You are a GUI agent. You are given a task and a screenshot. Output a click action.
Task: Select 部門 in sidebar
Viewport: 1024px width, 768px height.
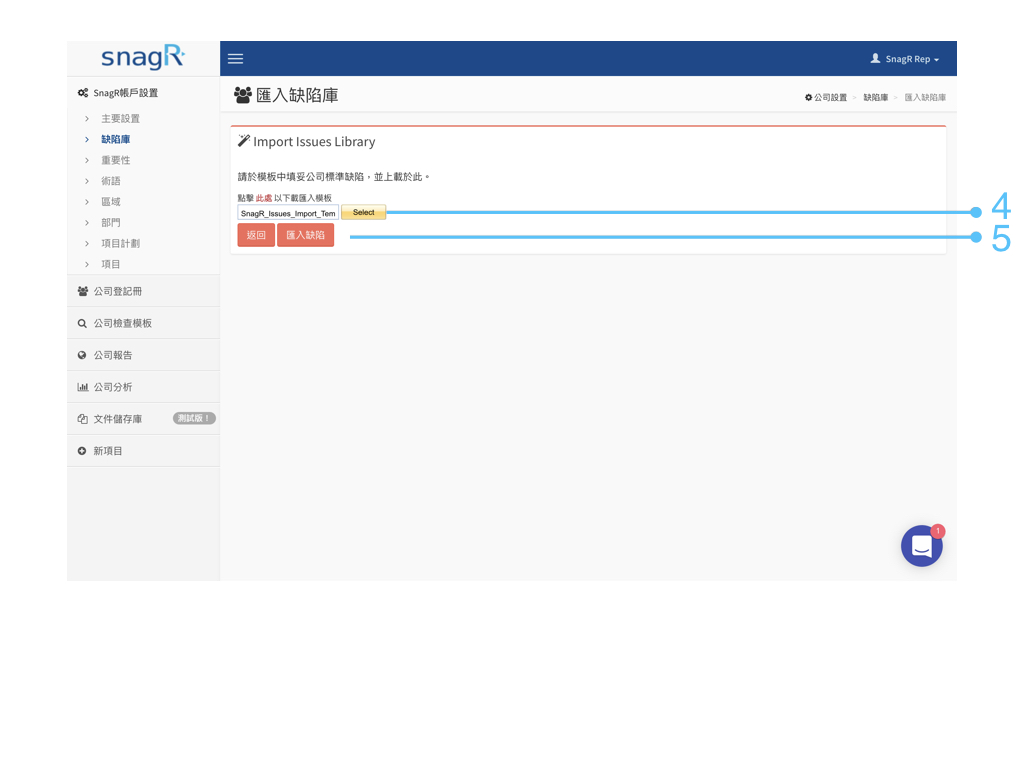110,223
